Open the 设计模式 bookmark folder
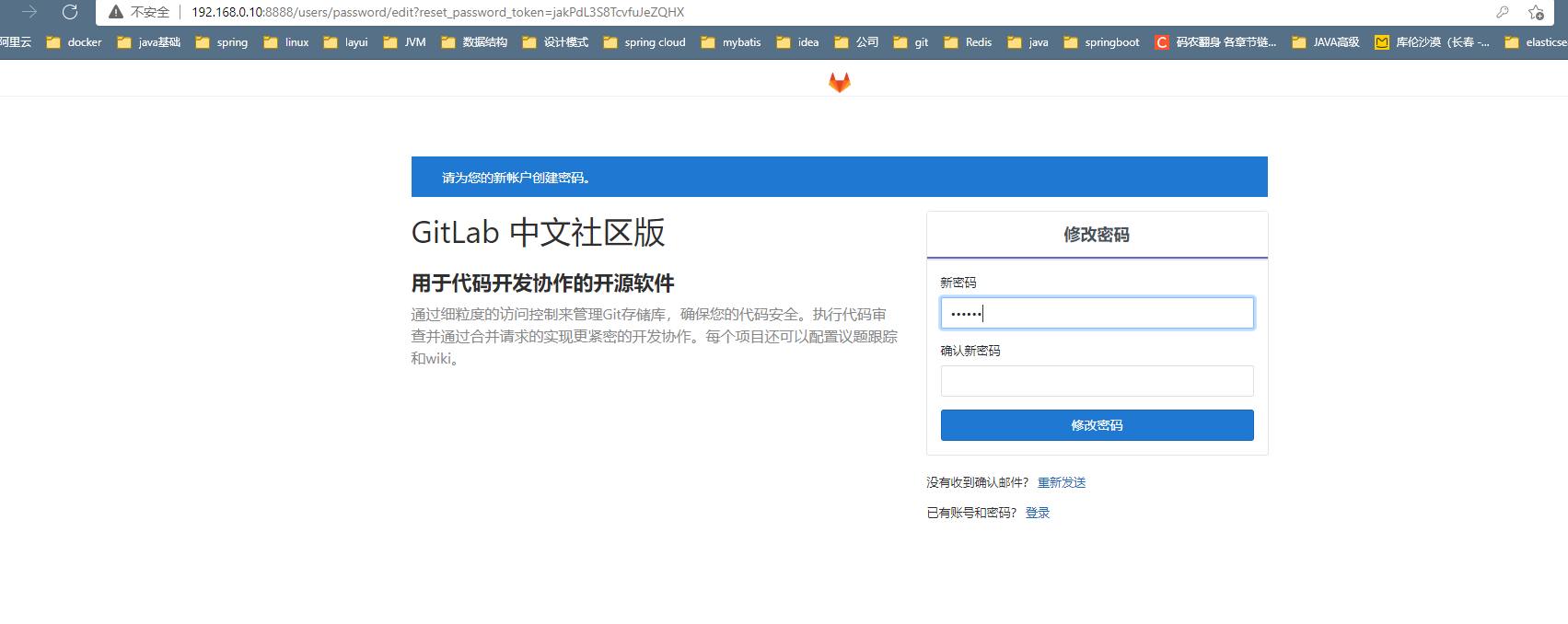This screenshot has height=624, width=1568. [x=555, y=42]
